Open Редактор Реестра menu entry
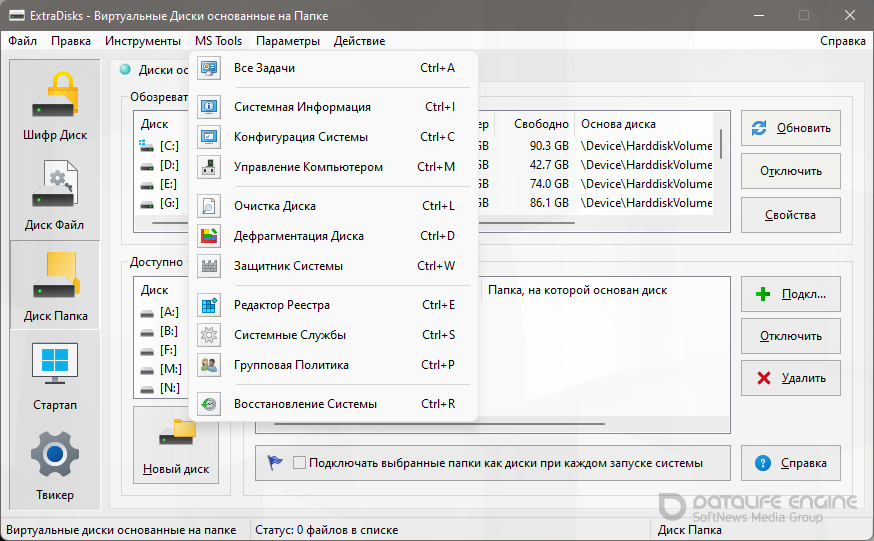This screenshot has width=874, height=541. (x=281, y=305)
